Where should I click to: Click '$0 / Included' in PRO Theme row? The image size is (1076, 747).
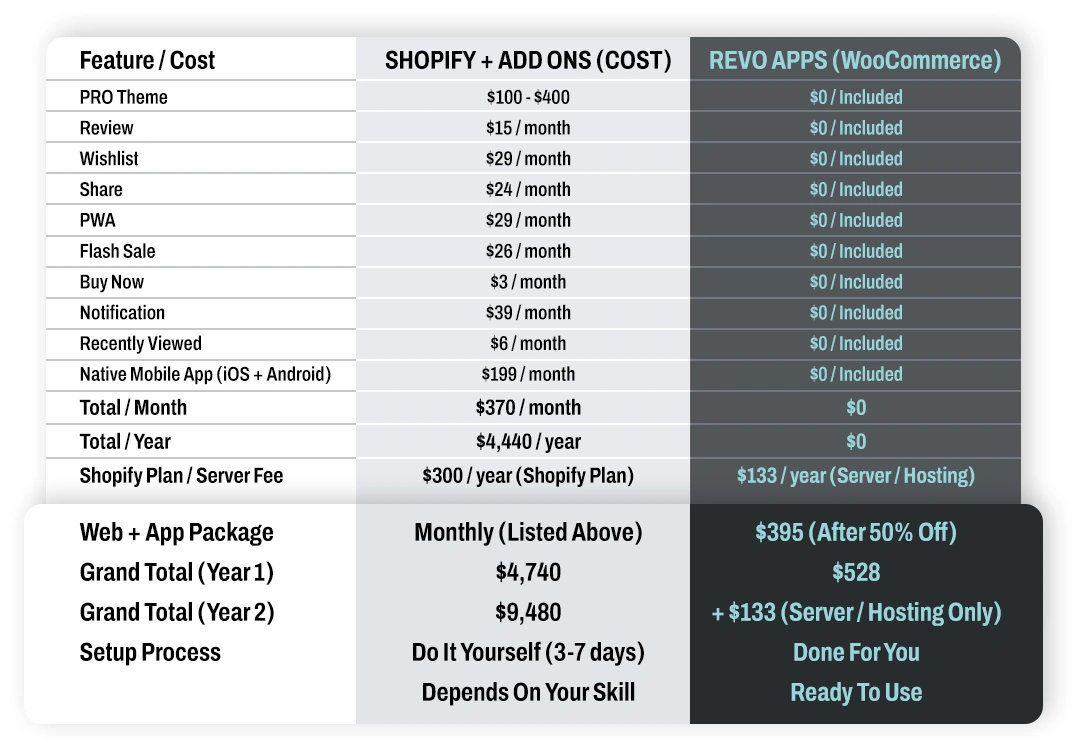pos(856,97)
